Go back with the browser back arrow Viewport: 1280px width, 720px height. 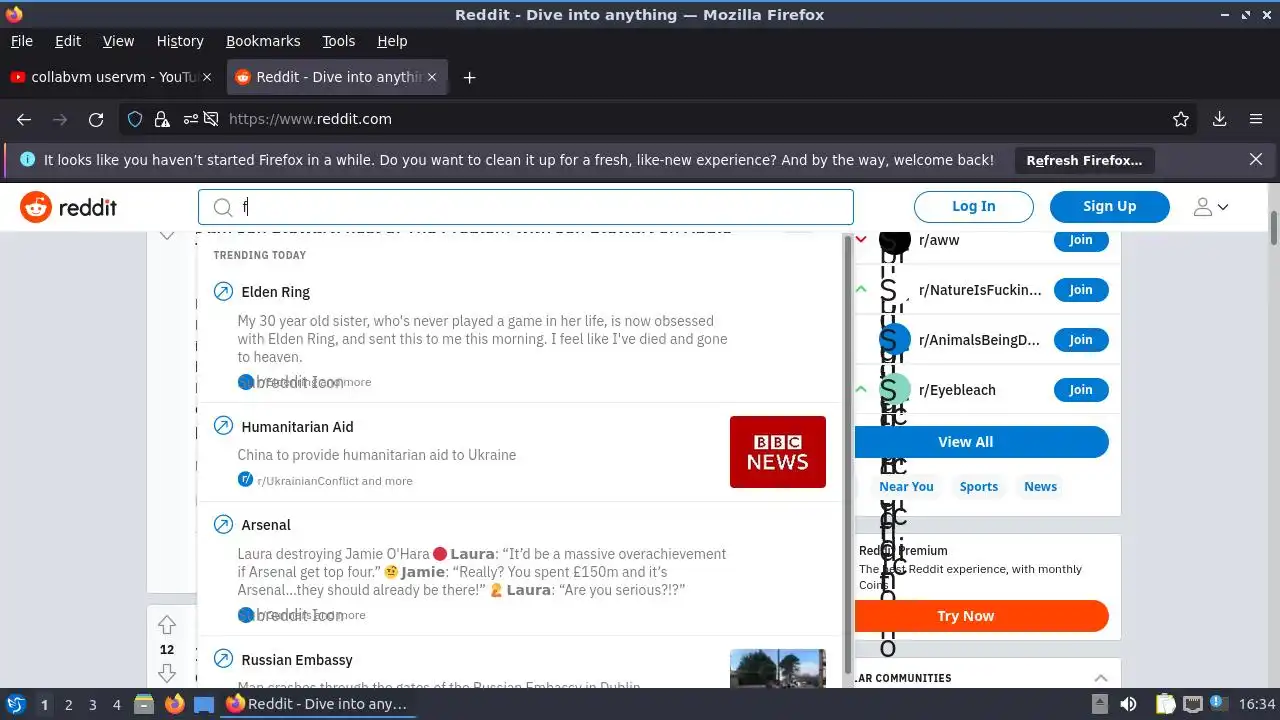click(24, 119)
